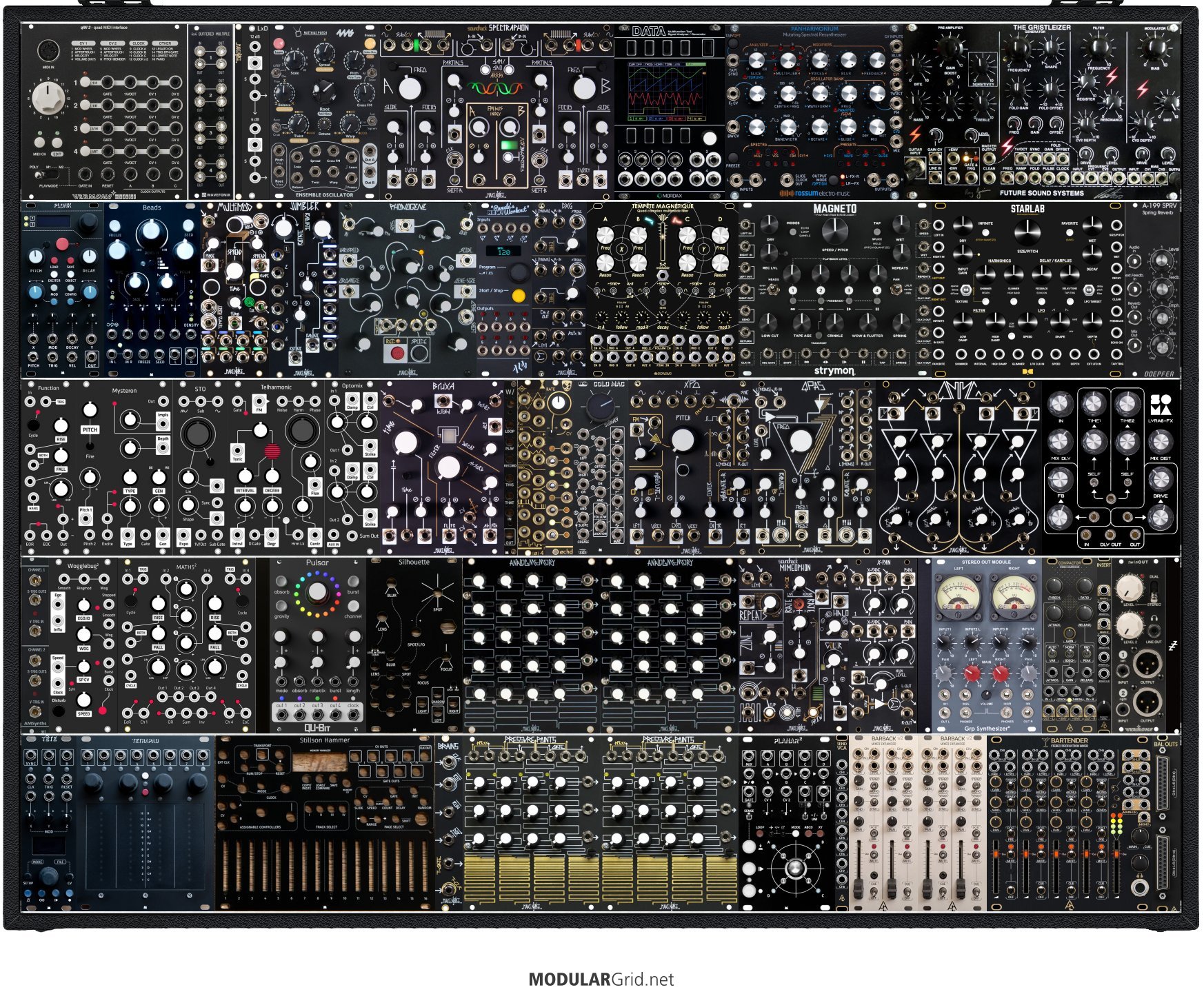The image size is (1204, 994).
Task: Open the Rossum Panharmonium module
Action: 814,112
